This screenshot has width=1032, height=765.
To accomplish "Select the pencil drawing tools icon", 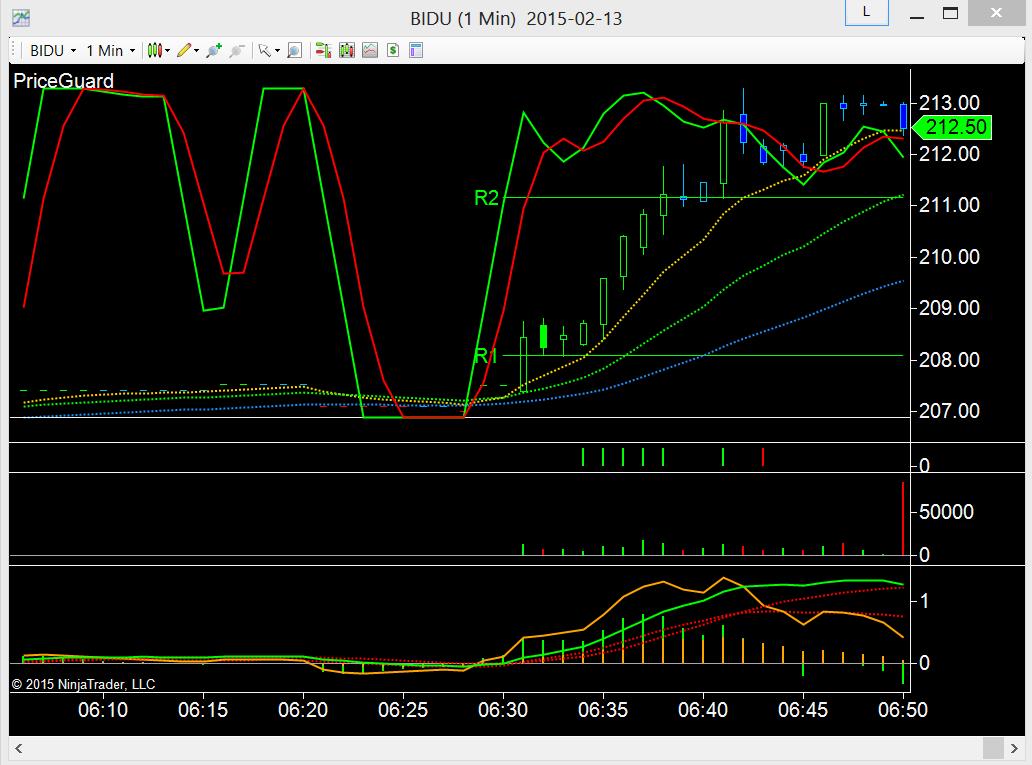I will (184, 51).
